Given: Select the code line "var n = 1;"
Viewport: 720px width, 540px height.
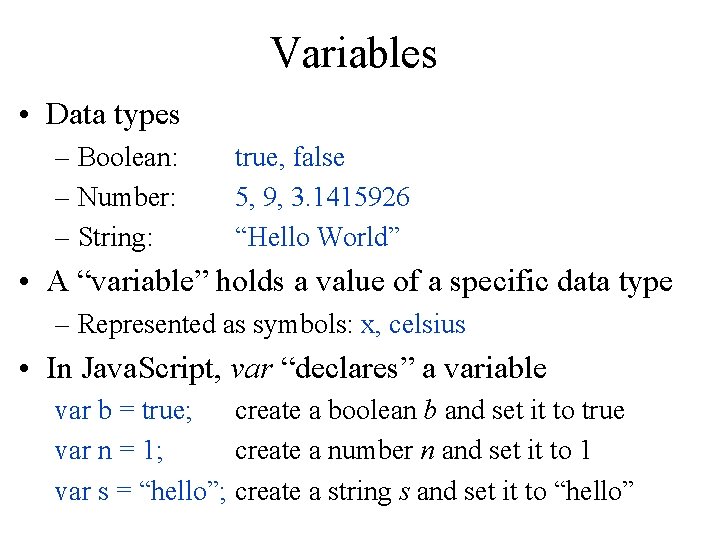Looking at the screenshot, I should pyautogui.click(x=109, y=450).
